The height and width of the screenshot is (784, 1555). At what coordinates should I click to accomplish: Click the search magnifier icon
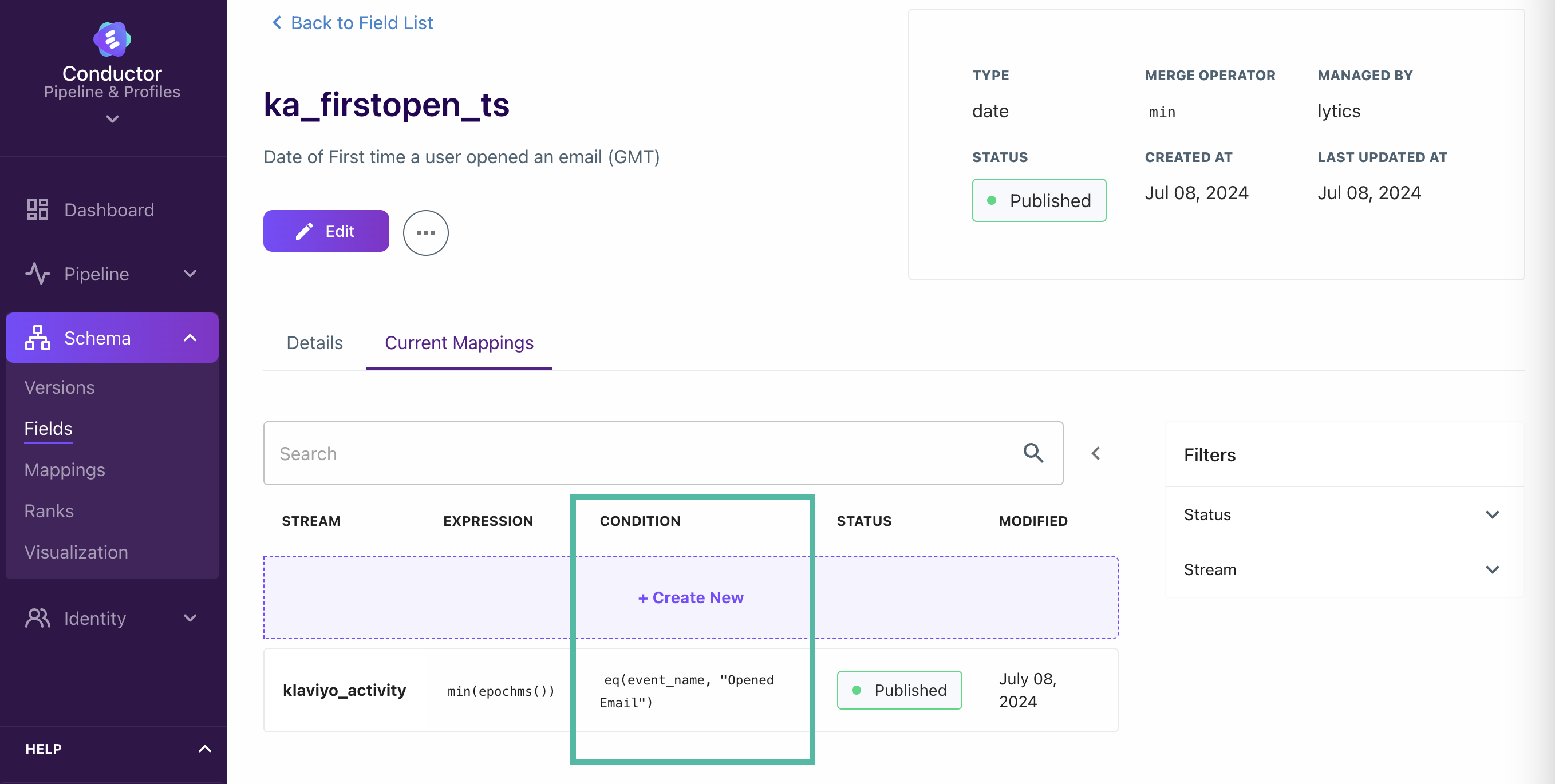(x=1033, y=453)
